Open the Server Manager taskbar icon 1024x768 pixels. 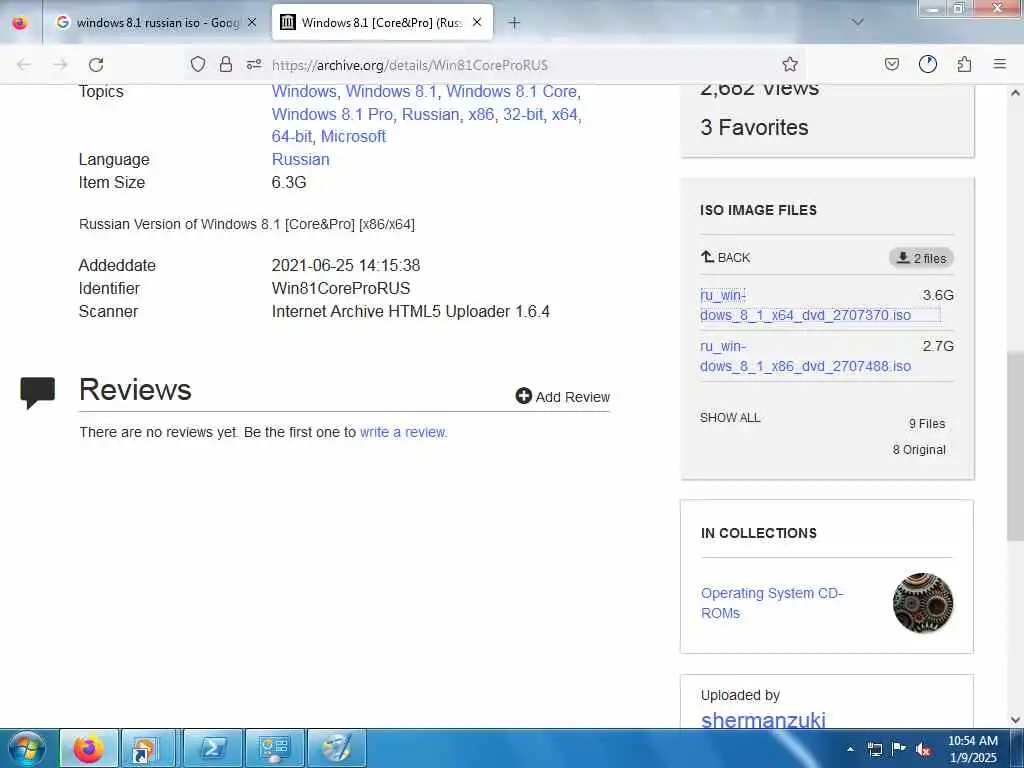point(274,748)
